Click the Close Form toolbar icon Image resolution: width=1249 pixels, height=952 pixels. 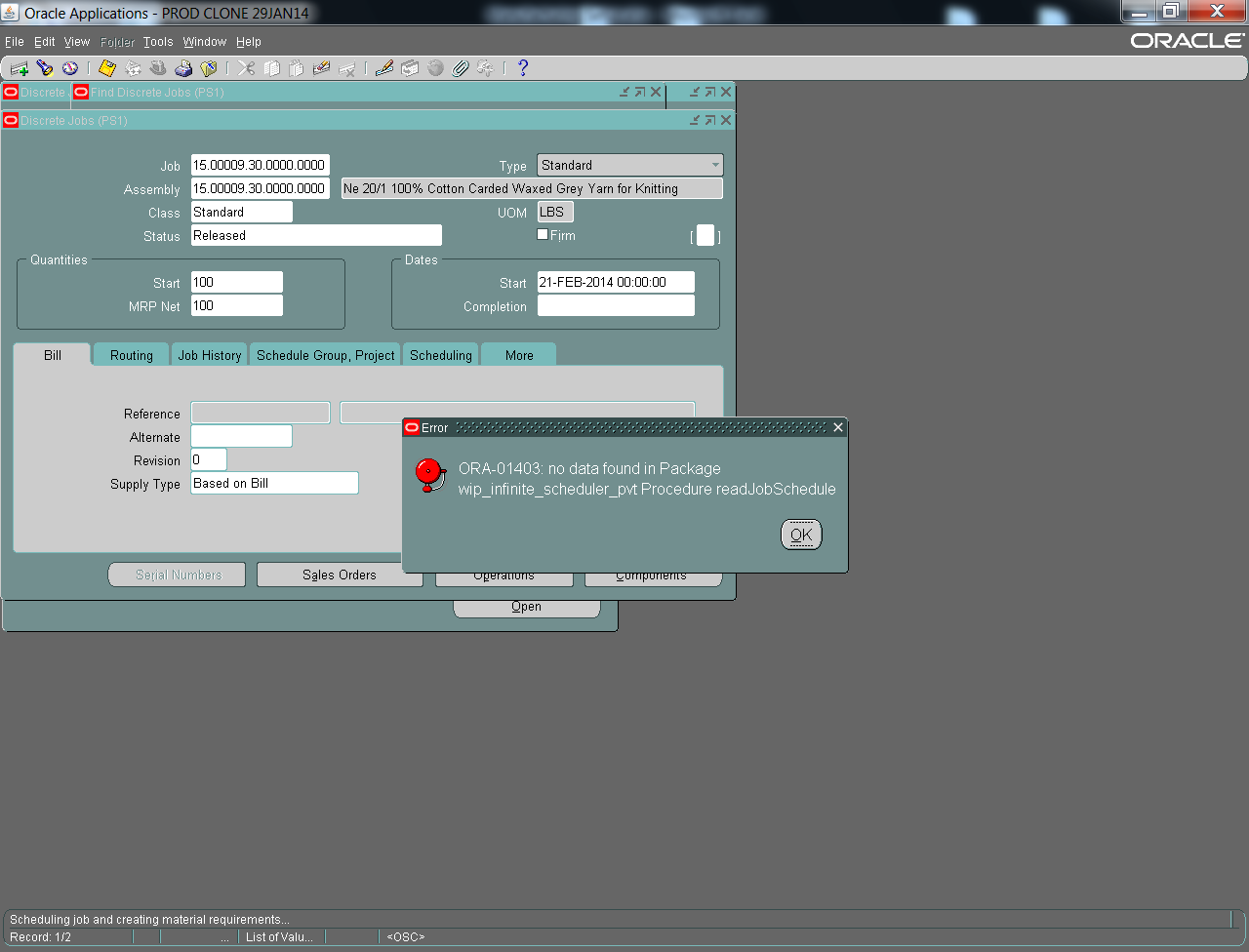[x=209, y=68]
